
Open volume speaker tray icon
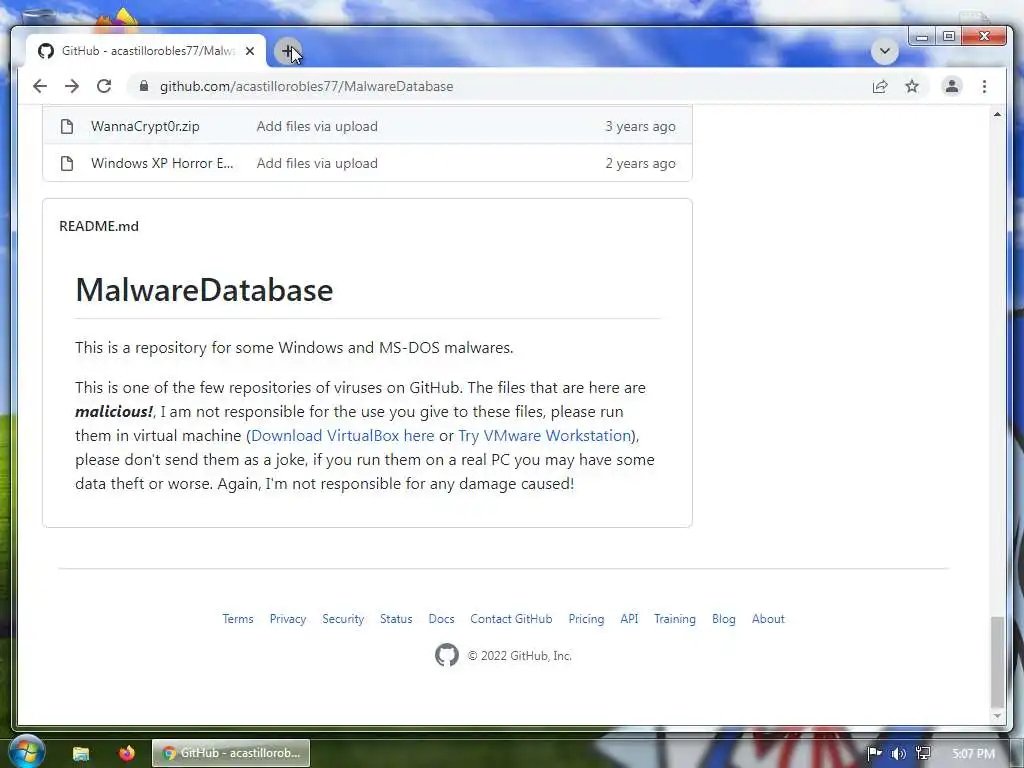(899, 754)
